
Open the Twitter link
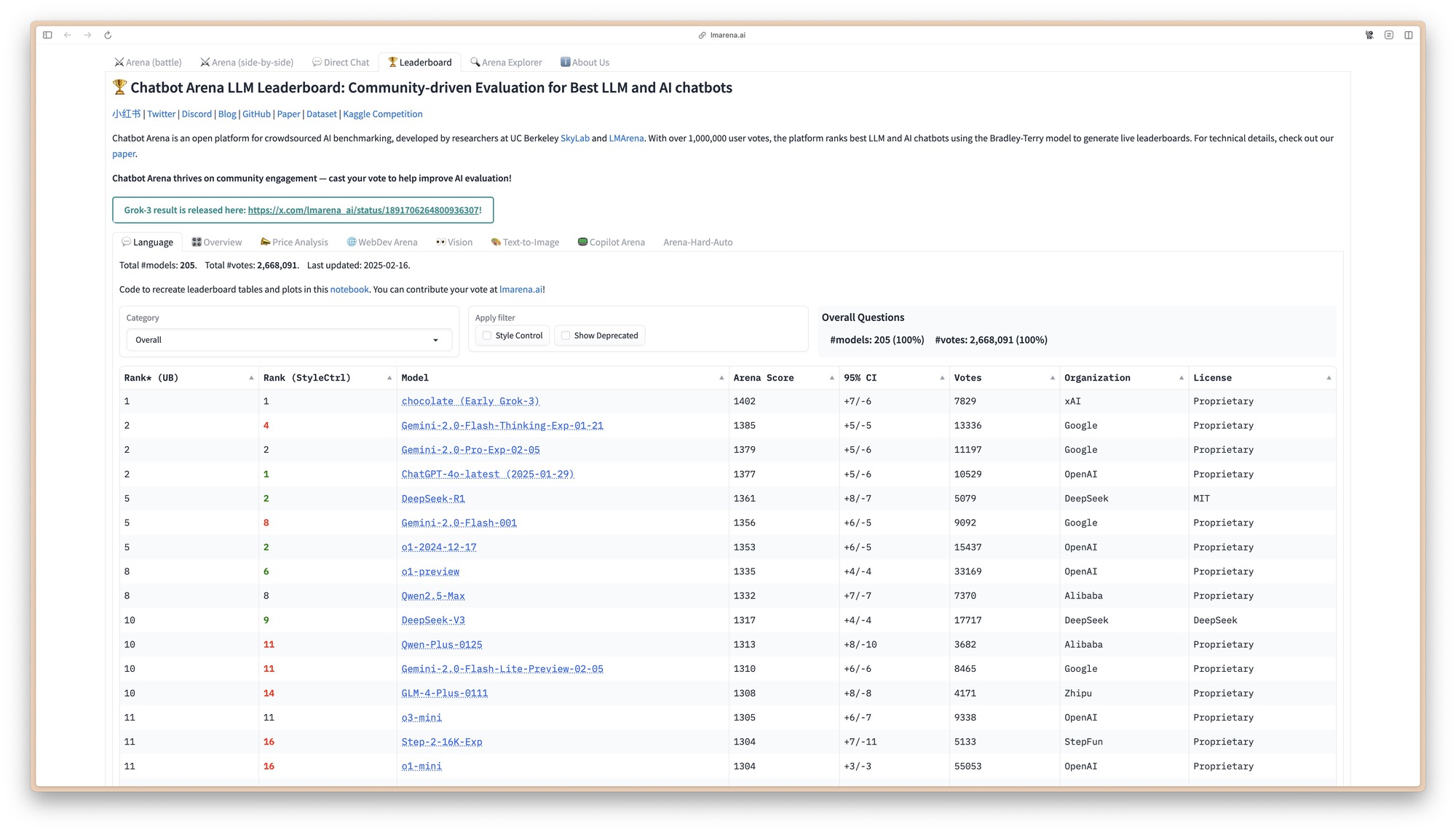click(x=161, y=114)
